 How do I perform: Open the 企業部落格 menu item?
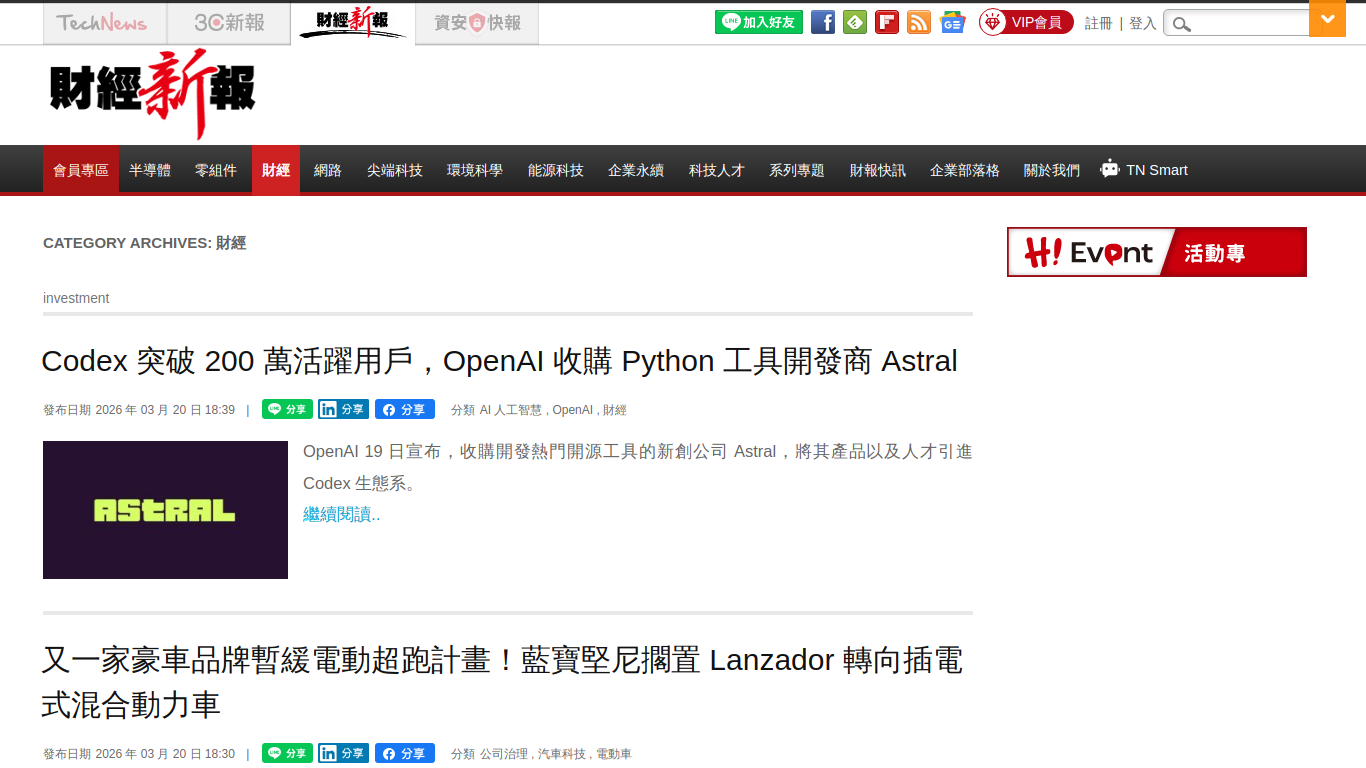[965, 170]
